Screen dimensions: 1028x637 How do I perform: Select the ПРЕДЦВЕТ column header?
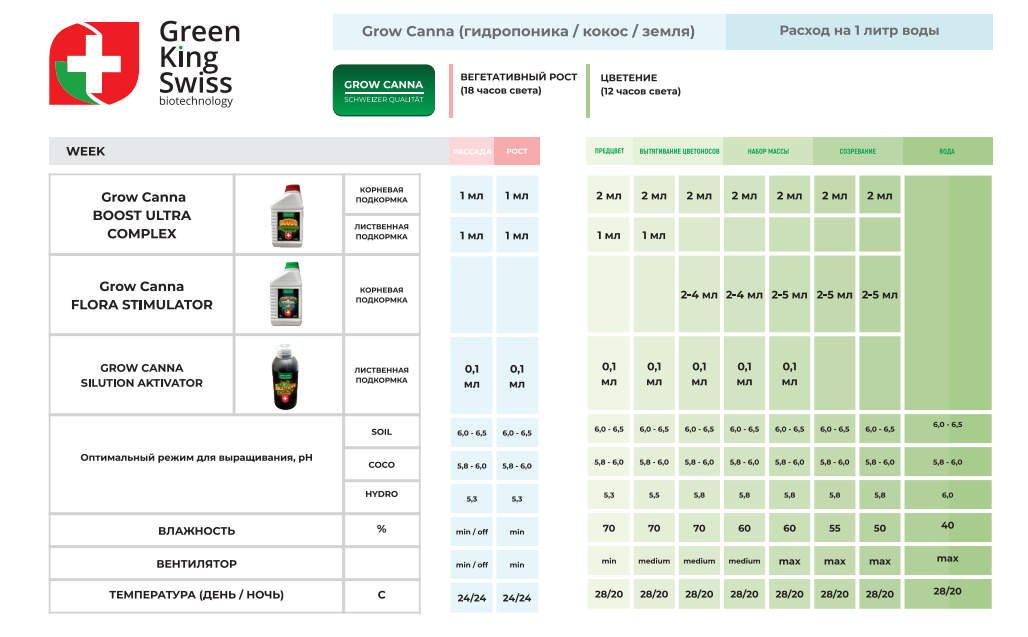point(609,151)
